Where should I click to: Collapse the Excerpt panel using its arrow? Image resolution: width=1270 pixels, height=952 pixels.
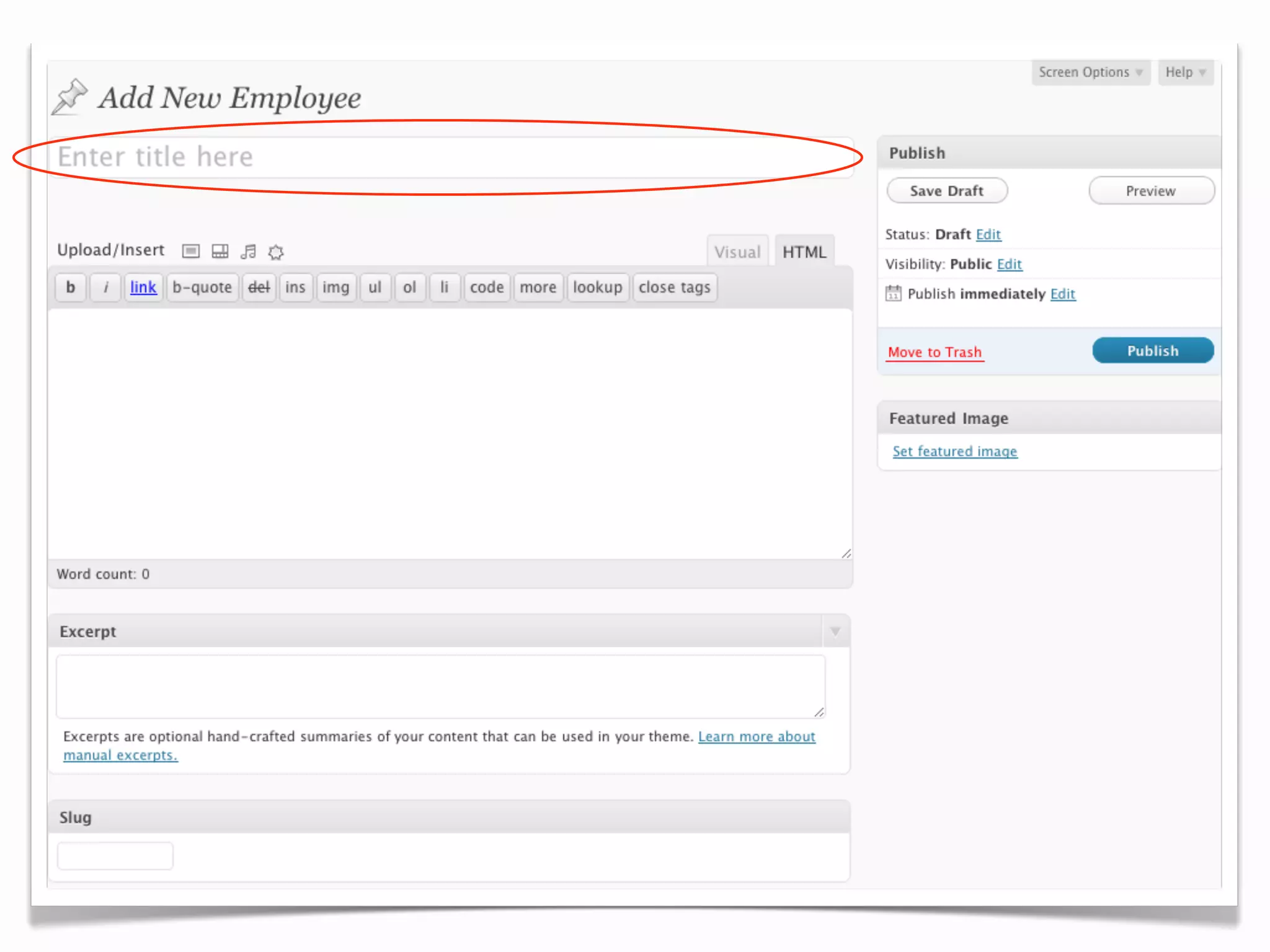click(835, 632)
